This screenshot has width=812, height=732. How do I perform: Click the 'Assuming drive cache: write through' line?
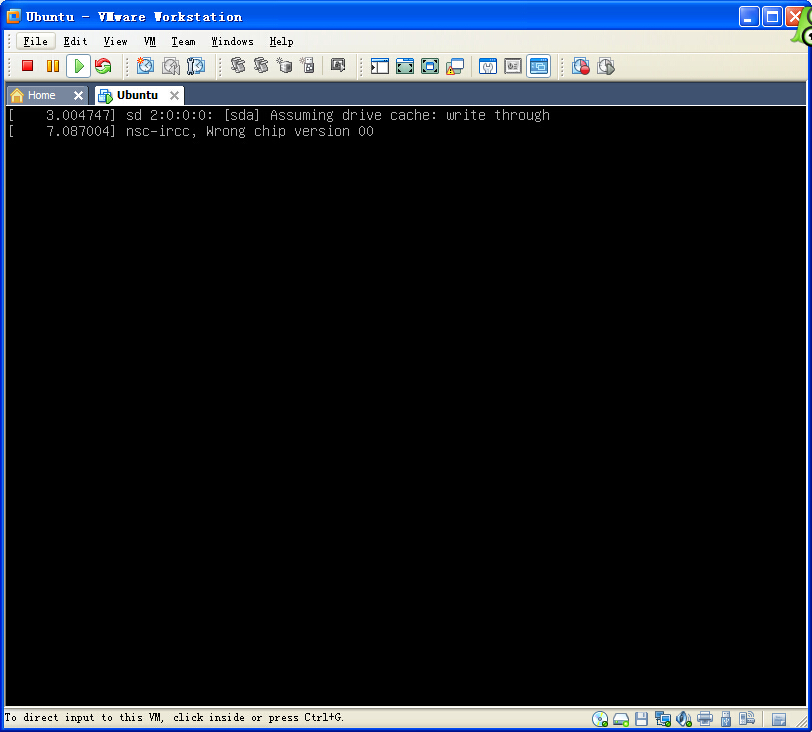pyautogui.click(x=410, y=115)
